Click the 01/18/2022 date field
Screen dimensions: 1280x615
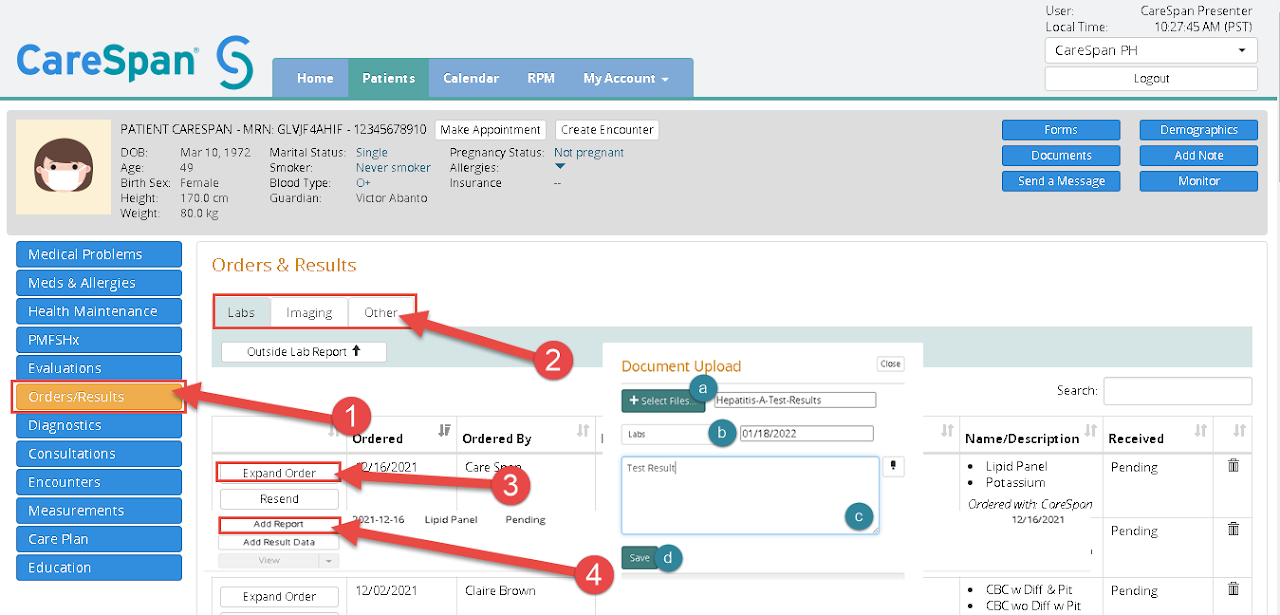(806, 434)
